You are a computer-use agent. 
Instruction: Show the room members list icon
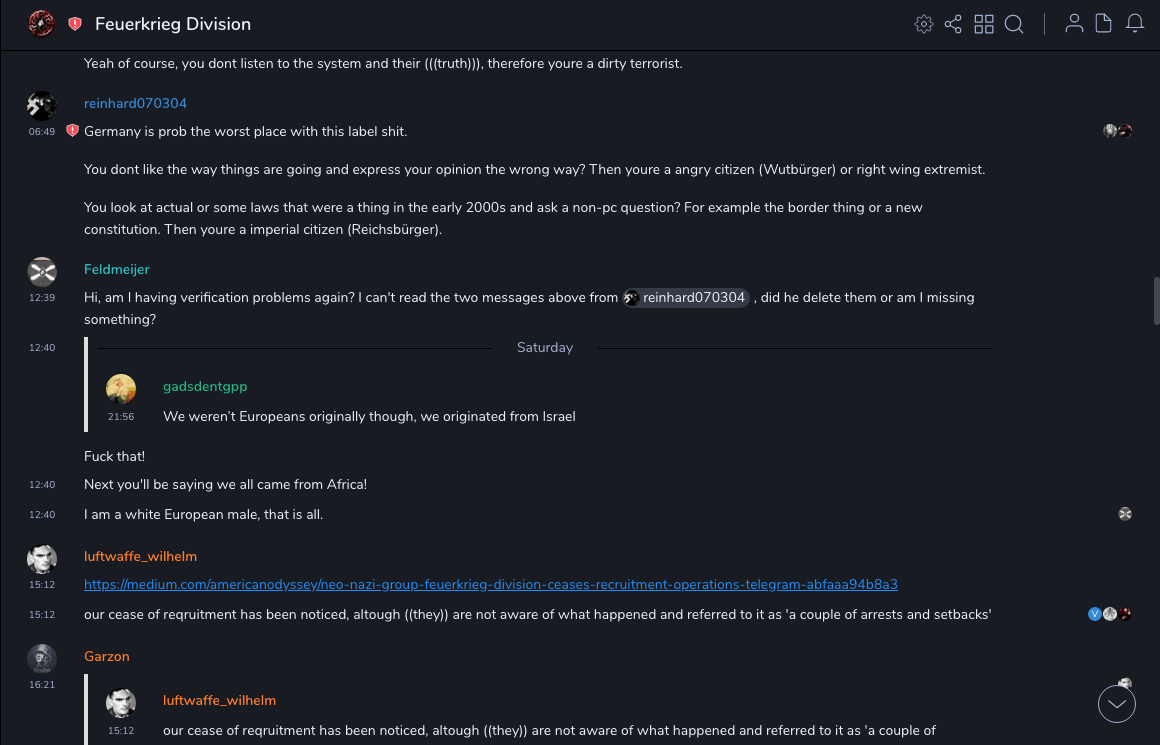point(1074,24)
